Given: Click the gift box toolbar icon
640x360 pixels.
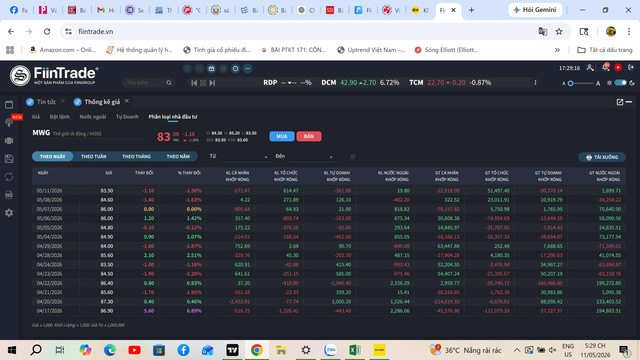Looking at the screenshot, I should tap(211, 69).
